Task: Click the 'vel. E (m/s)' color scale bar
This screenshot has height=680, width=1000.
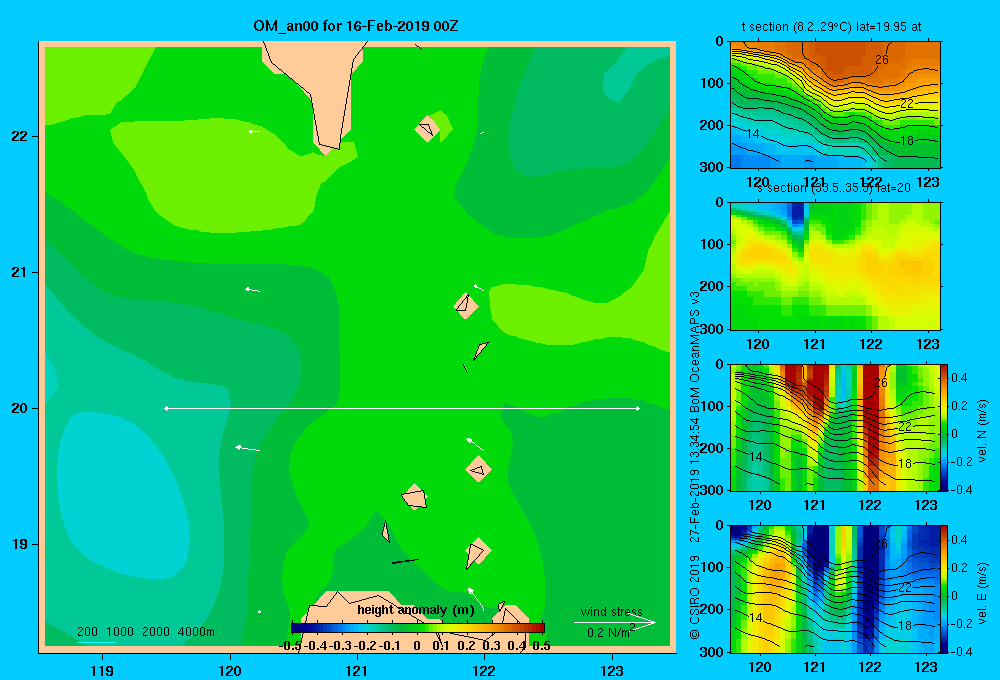Action: [x=944, y=589]
